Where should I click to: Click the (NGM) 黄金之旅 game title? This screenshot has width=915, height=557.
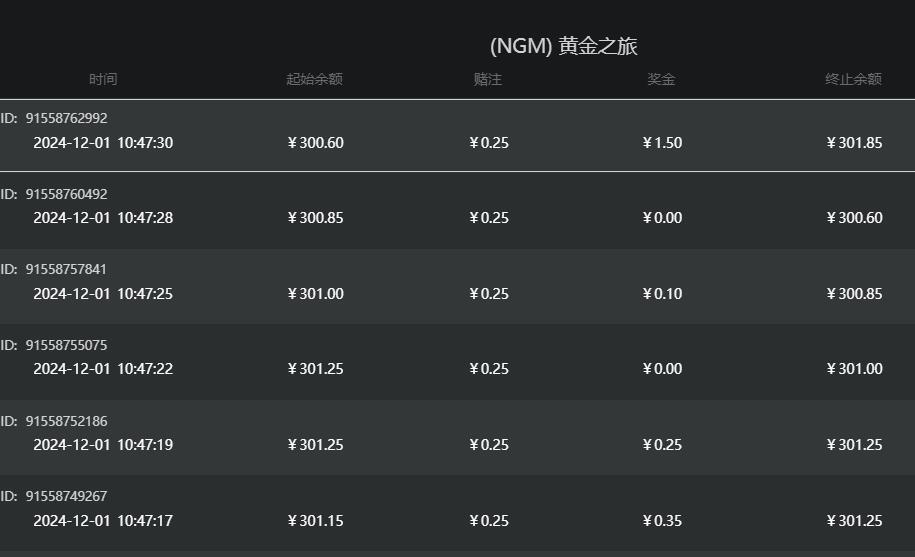pyautogui.click(x=564, y=46)
